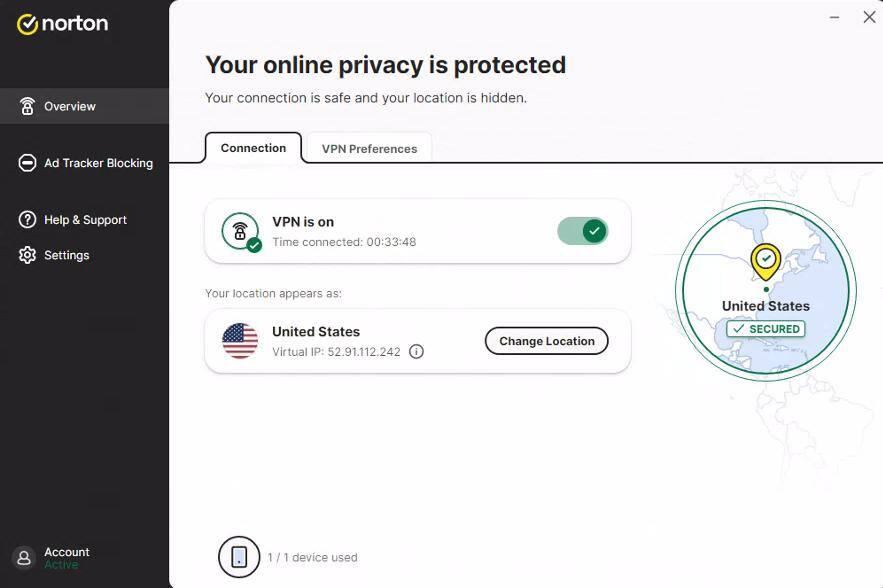Click the Account avatar icon
This screenshot has width=883, height=588.
click(x=23, y=558)
